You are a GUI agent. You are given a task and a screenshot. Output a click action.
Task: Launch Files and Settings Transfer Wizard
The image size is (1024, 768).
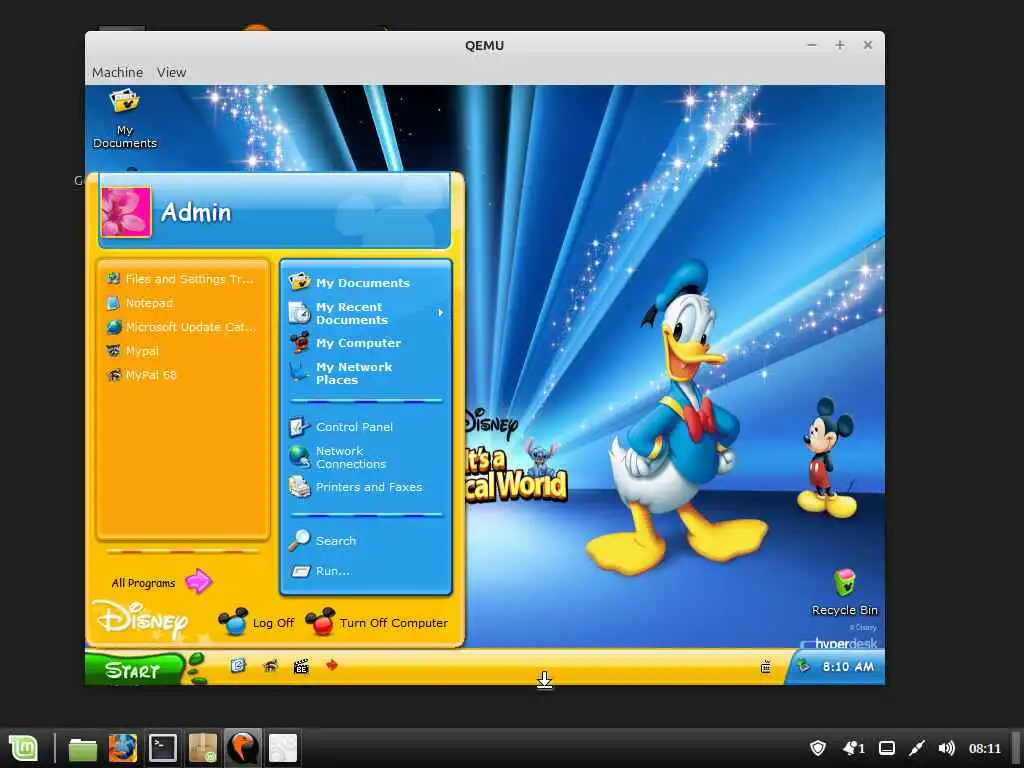(181, 279)
